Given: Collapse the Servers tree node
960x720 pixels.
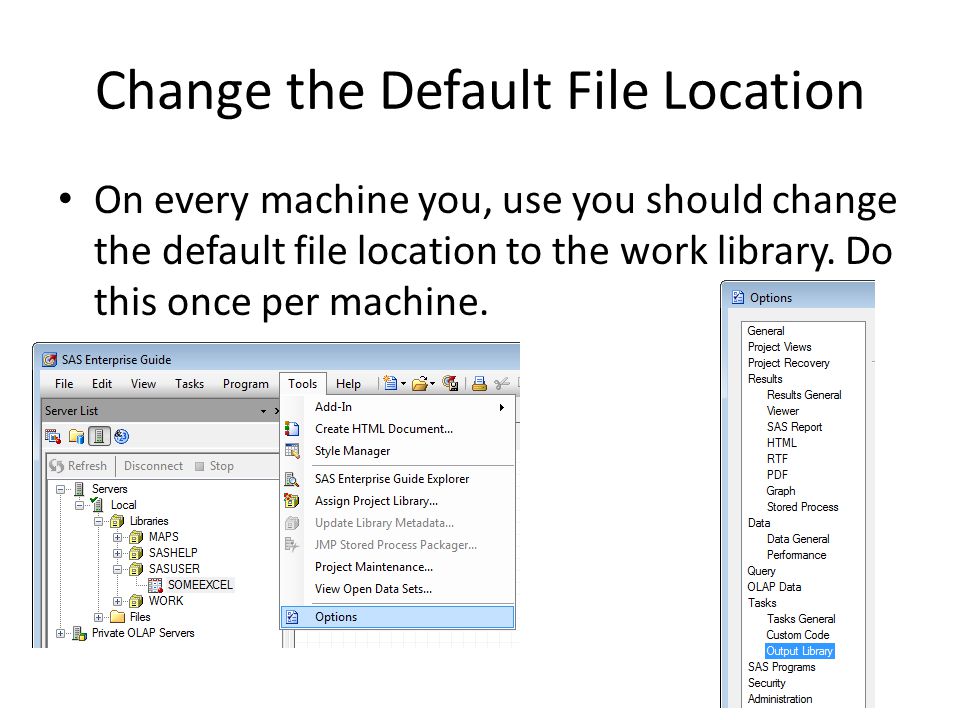Looking at the screenshot, I should [61, 489].
